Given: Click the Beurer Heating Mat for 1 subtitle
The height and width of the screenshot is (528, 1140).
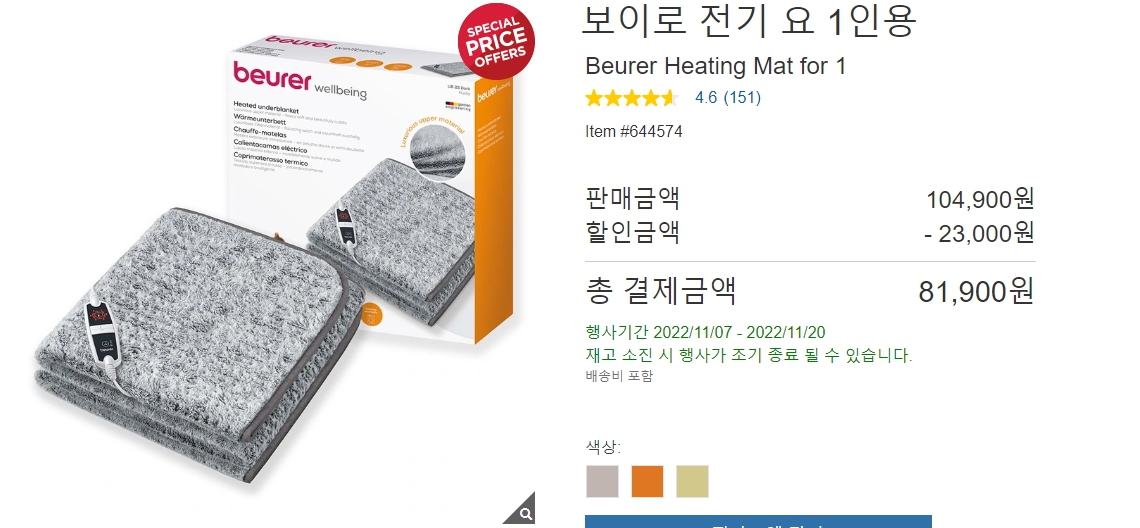Looking at the screenshot, I should pyautogui.click(x=715, y=66).
